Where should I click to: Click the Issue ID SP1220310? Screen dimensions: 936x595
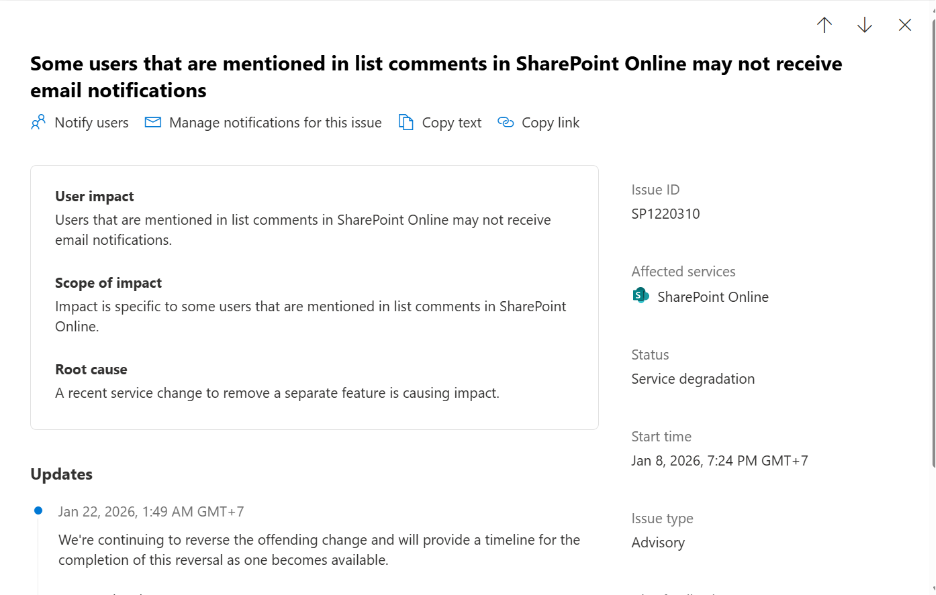tap(665, 214)
